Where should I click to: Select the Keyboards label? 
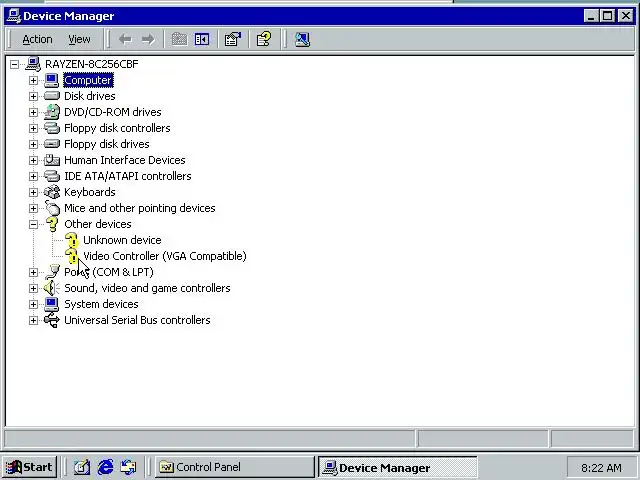click(x=90, y=192)
